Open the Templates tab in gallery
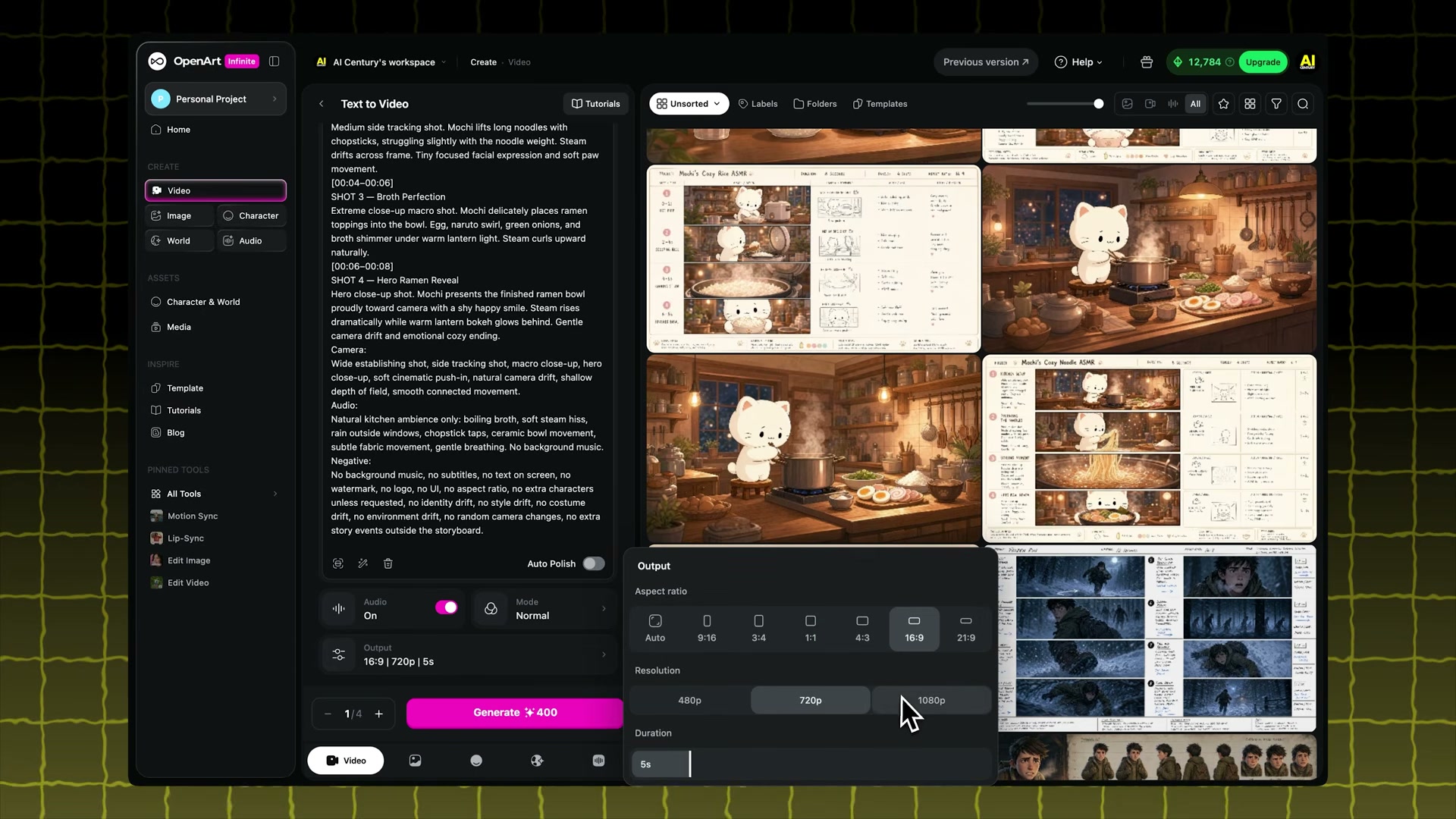 click(x=880, y=104)
